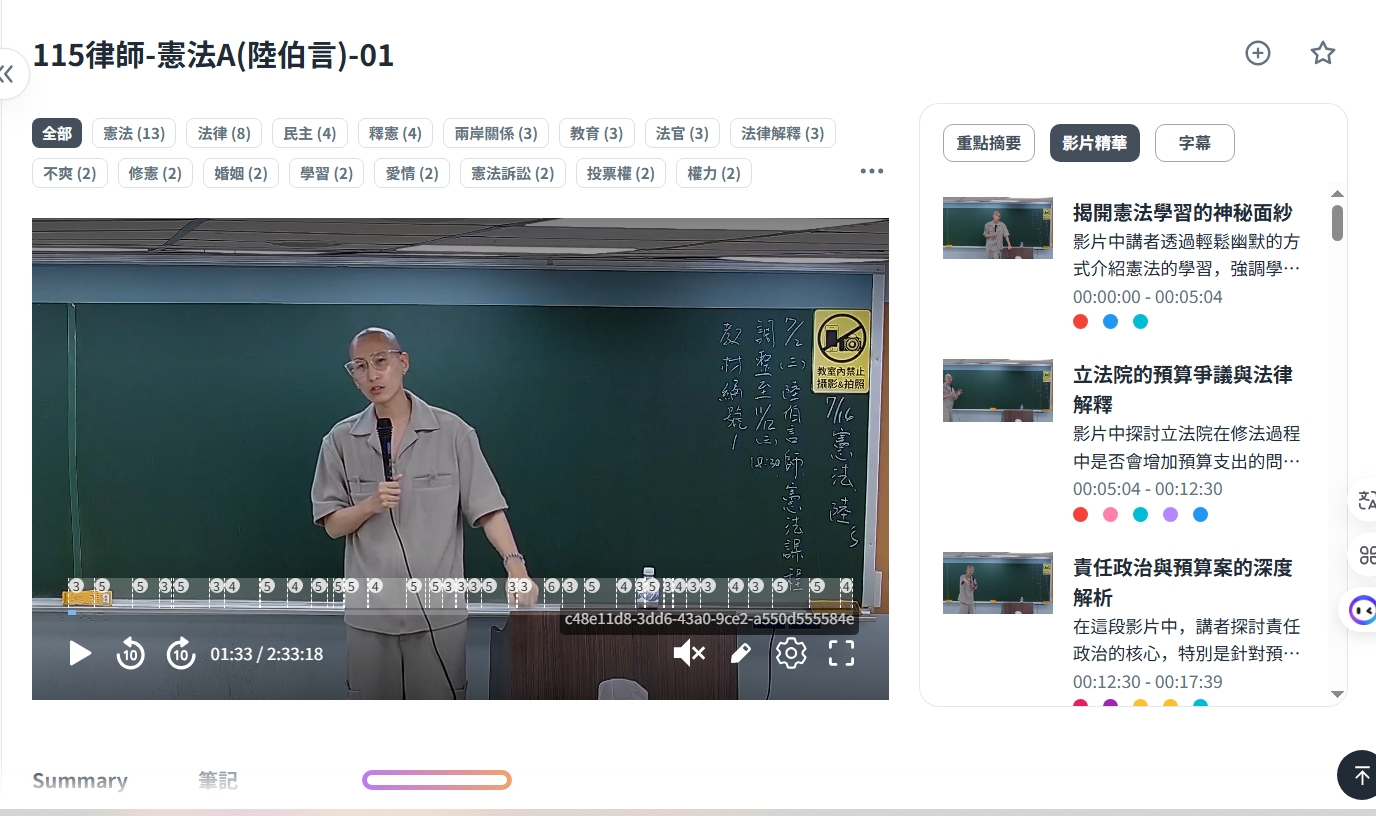Filter by 兩岸關係 (3) tag
1376x816 pixels.
[x=496, y=133]
